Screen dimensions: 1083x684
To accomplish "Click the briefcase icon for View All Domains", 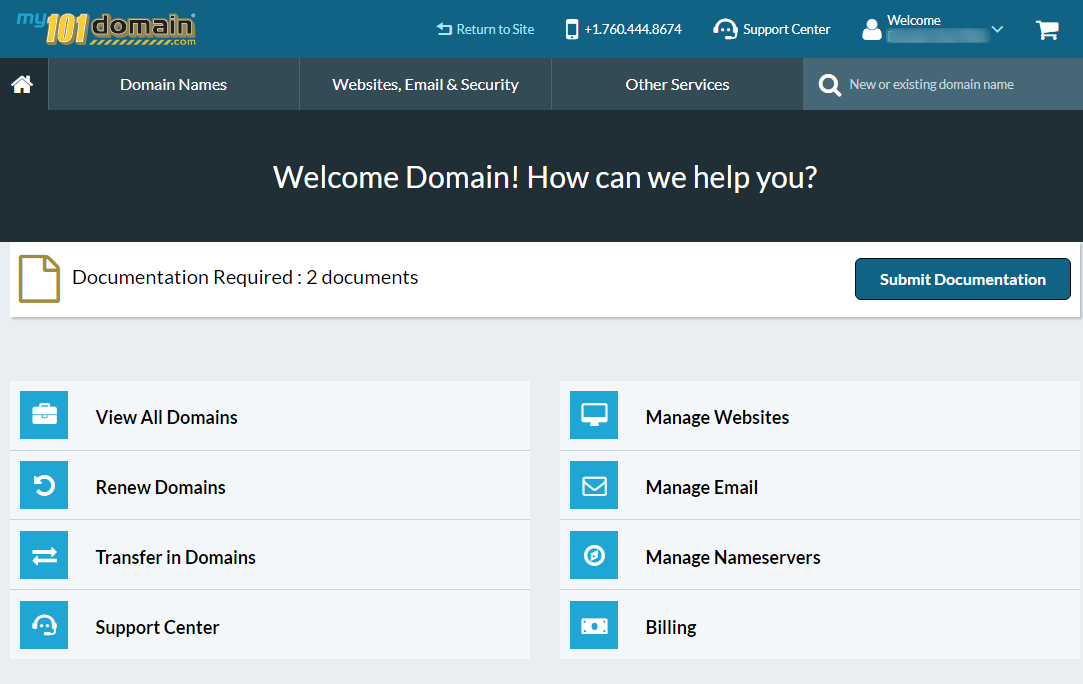I will click(44, 415).
